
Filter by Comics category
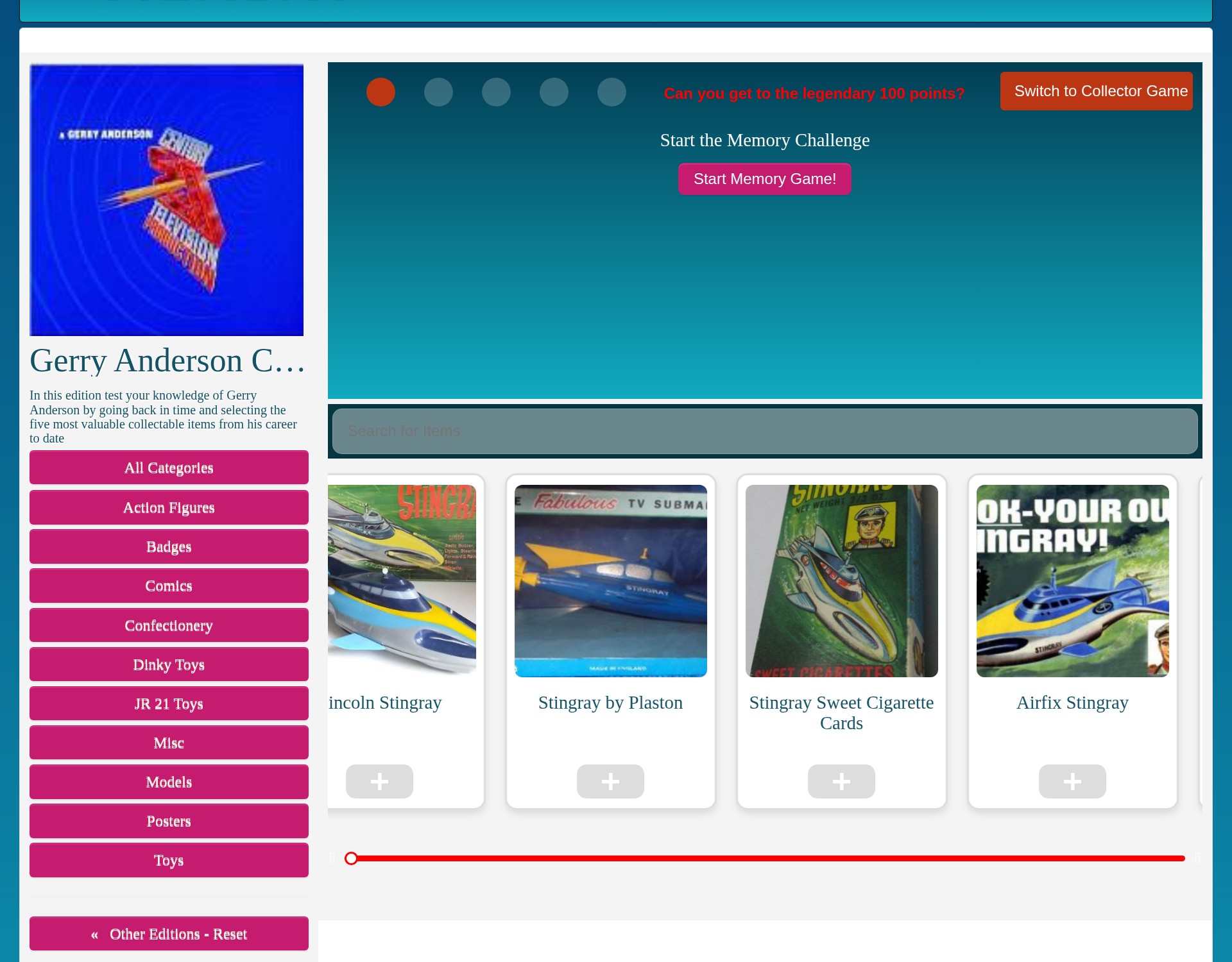click(x=169, y=586)
